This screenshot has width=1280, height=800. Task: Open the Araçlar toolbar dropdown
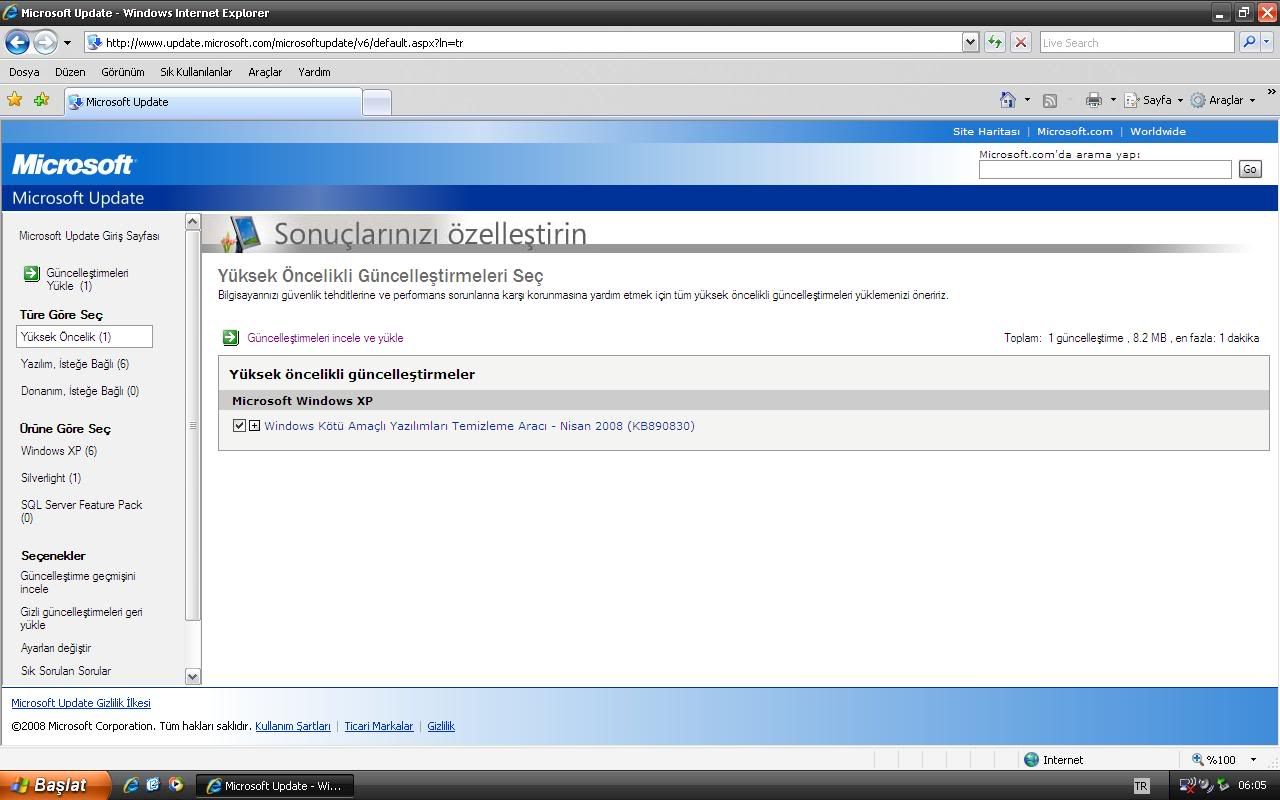coord(1222,100)
